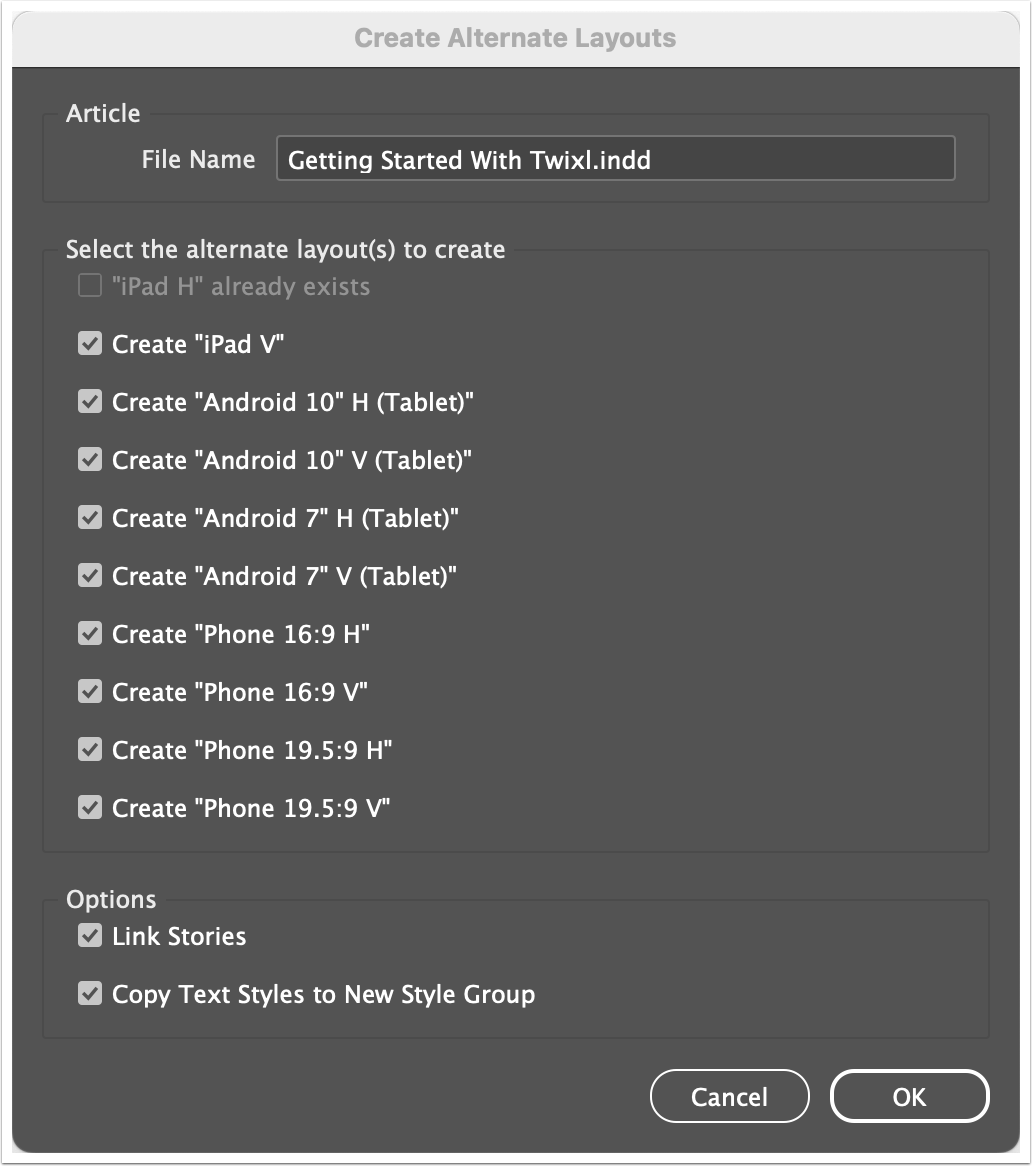This screenshot has width=1032, height=1166.
Task: Click the Create Alternate Layouts title bar
Action: [515, 39]
